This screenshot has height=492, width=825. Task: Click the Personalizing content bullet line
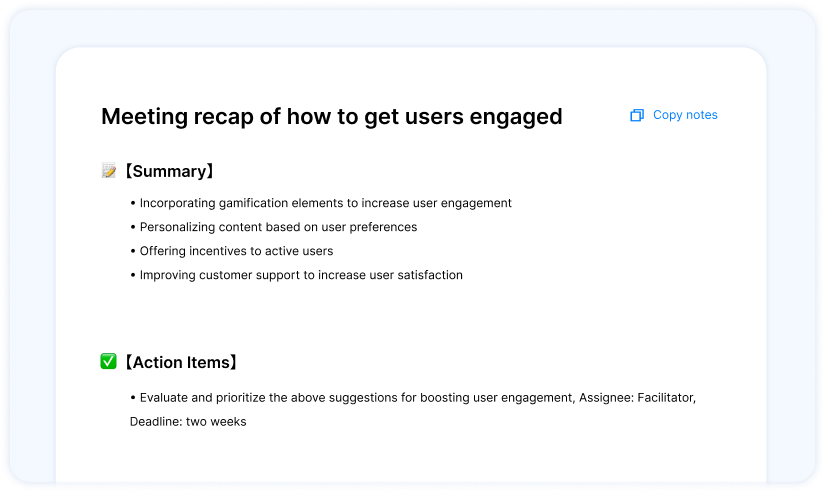tap(274, 227)
